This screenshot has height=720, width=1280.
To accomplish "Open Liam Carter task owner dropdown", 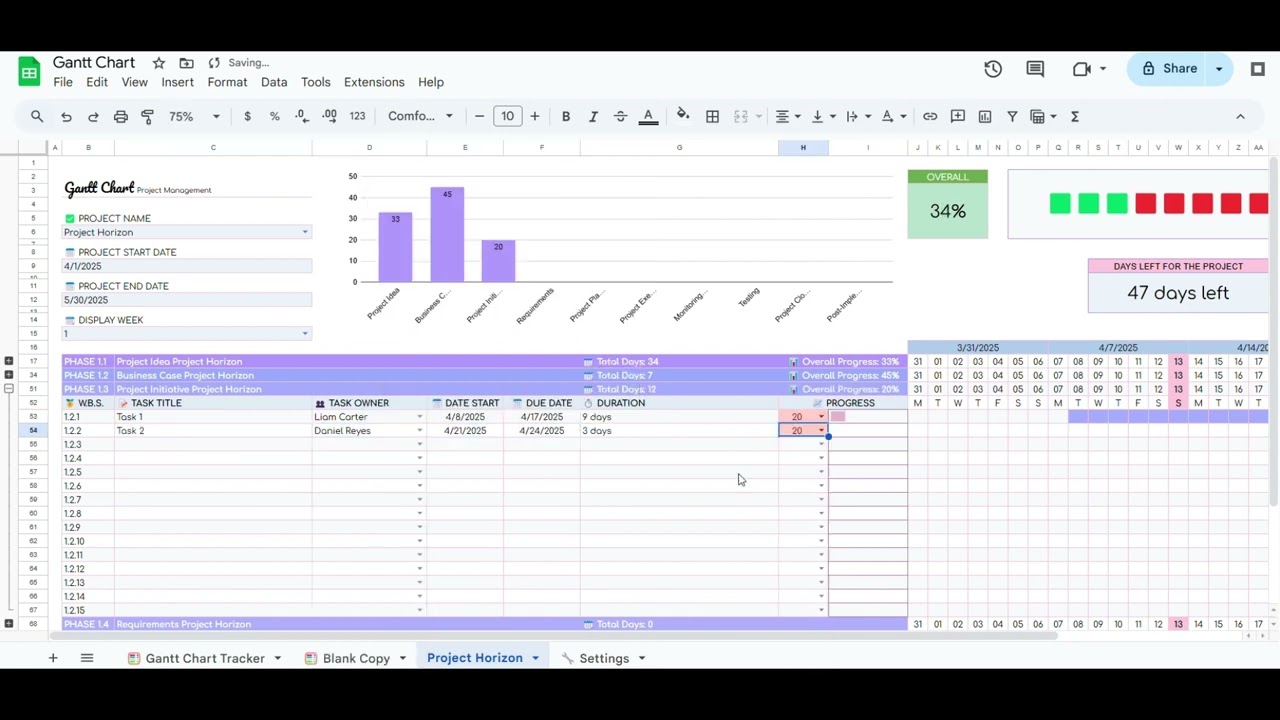I will (x=419, y=417).
